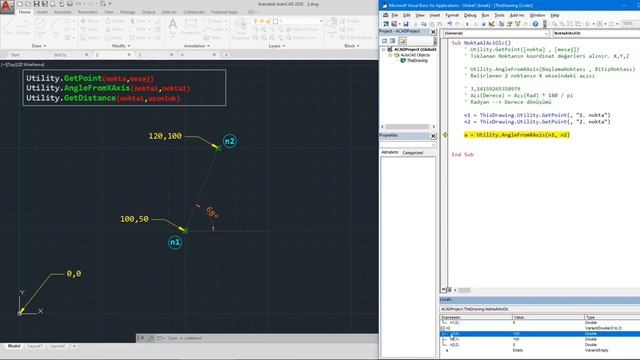Open the NoktaAlAciOlc procedure dropdown
The image size is (640, 360).
point(596,33)
